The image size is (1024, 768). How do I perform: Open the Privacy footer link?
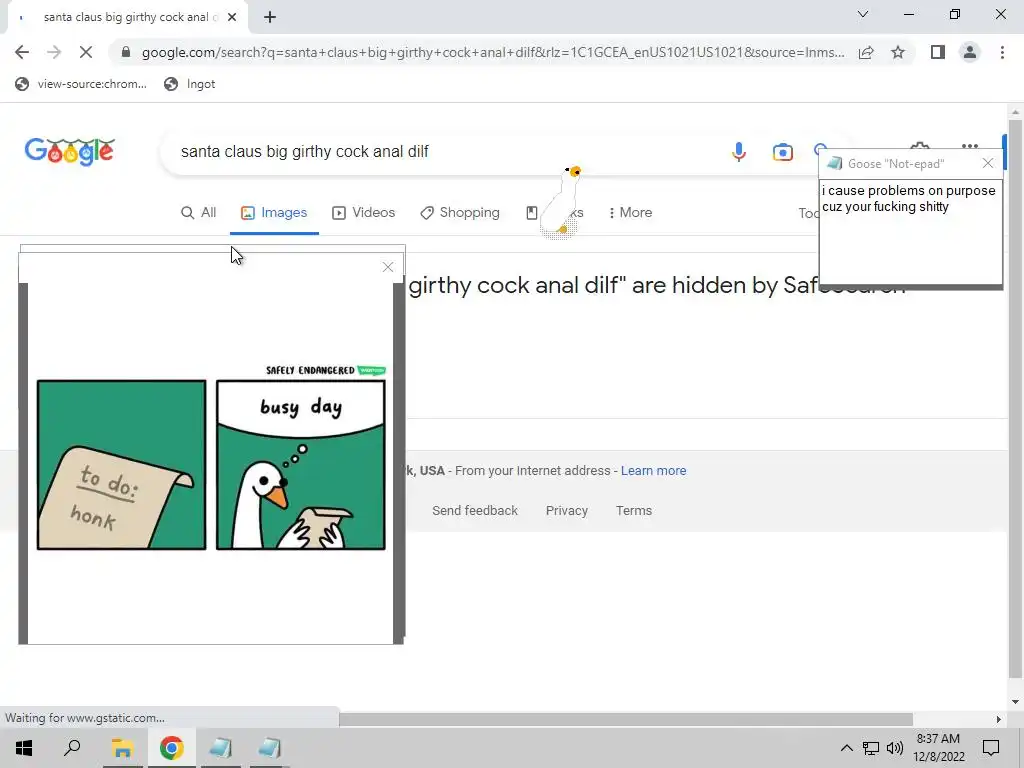point(566,511)
